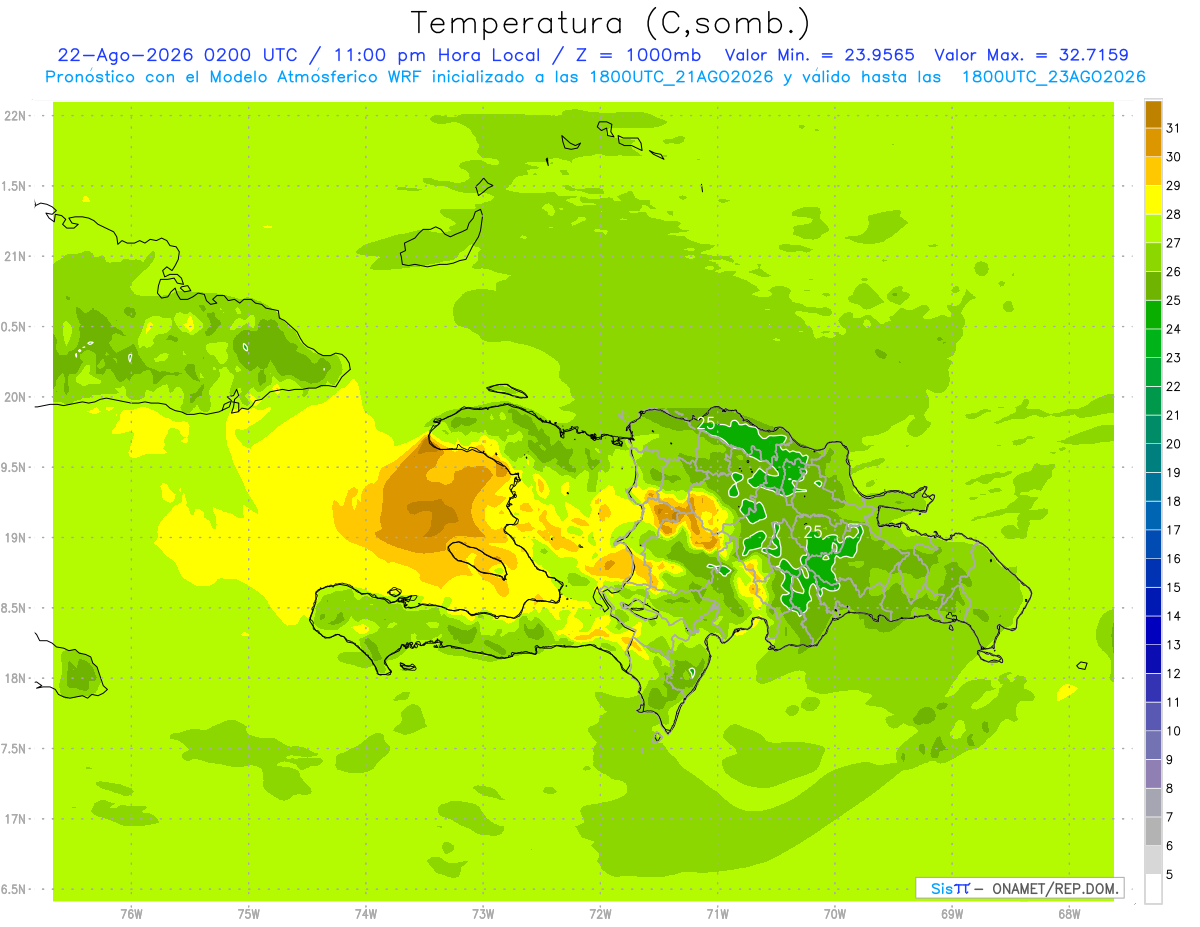Viewport: 1200px width, 927px height.
Task: Click the 'Valor Max. = 32.7159' value
Action: pyautogui.click(x=1031, y=55)
